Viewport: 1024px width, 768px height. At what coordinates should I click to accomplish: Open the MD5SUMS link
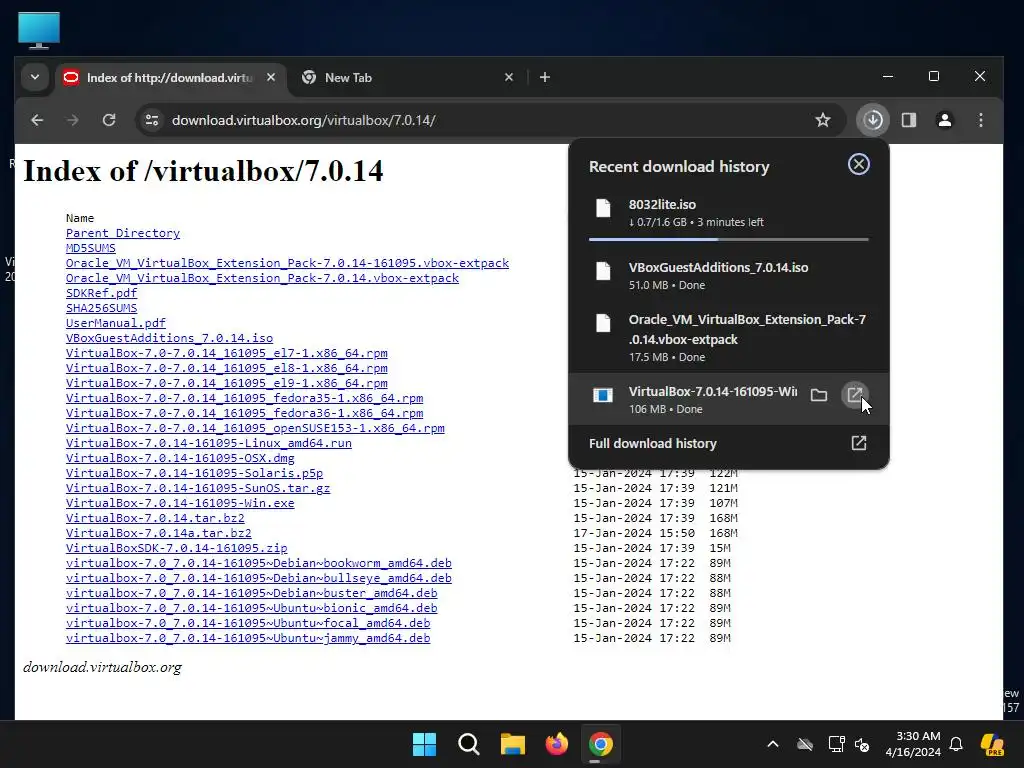point(91,248)
